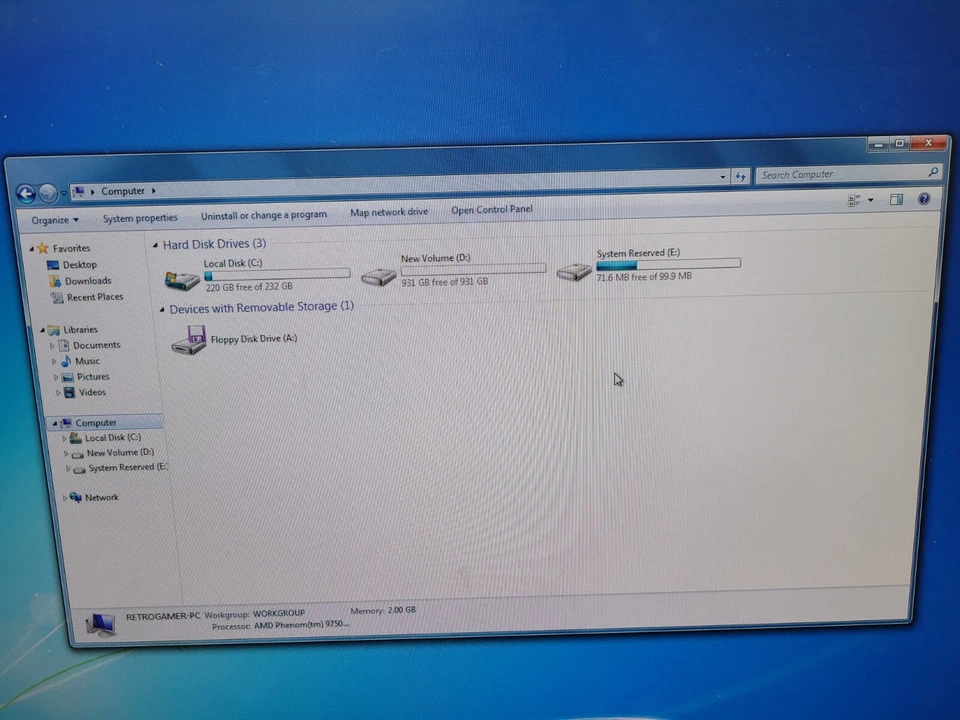
Task: Click the Refresh icon beside the address bar
Action: point(740,176)
